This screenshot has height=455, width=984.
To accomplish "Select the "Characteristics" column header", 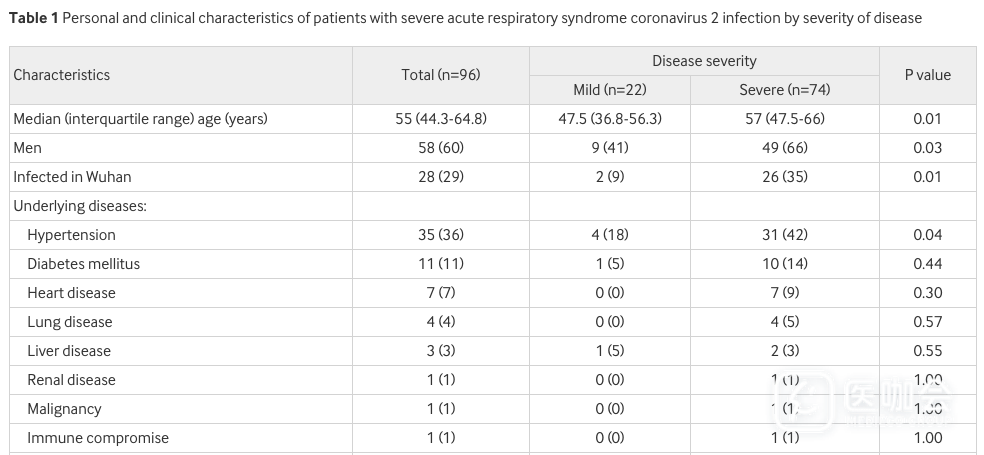I will (62, 75).
